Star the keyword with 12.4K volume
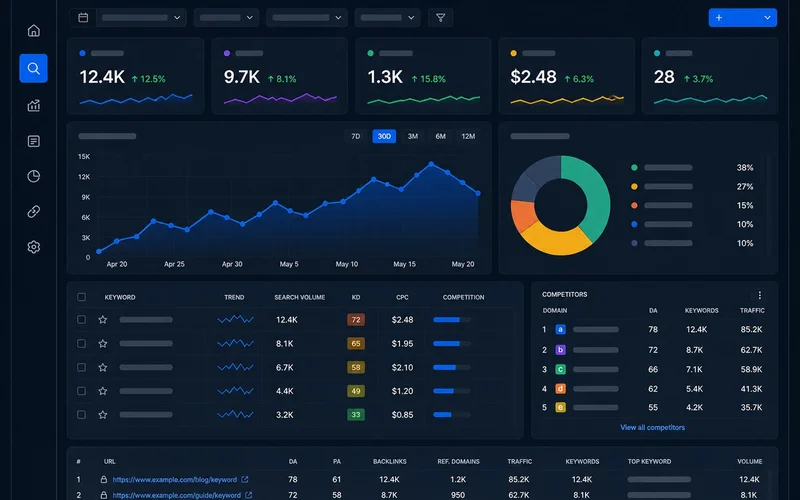This screenshot has height=500, width=800. (103, 319)
